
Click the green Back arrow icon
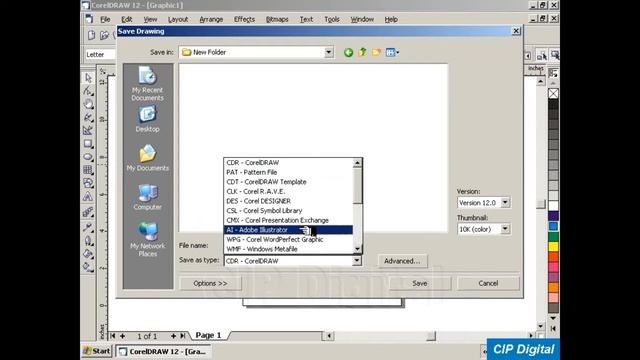(x=348, y=52)
